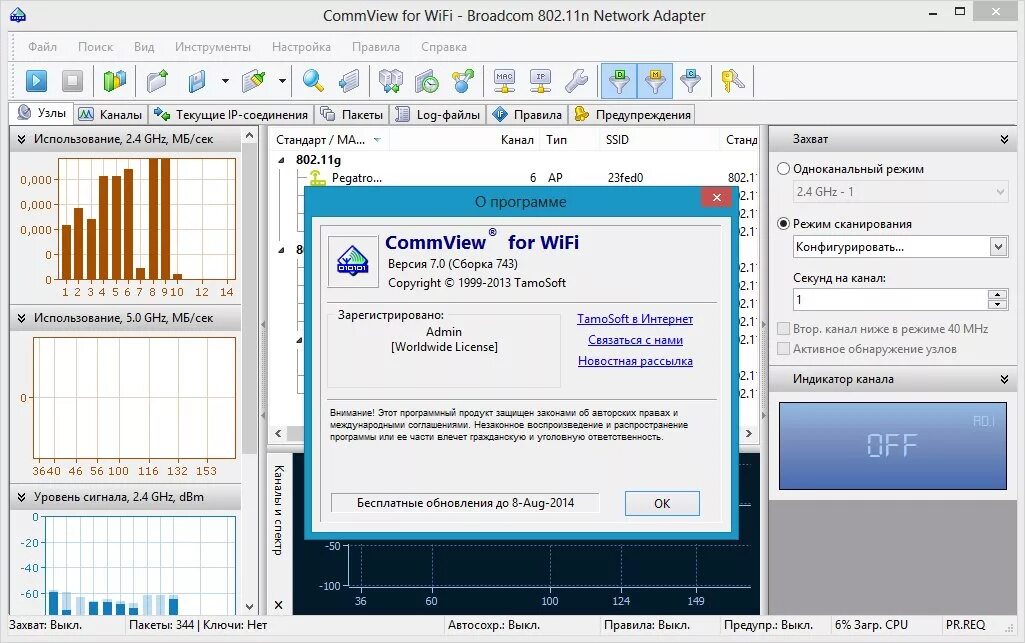Image resolution: width=1025 pixels, height=643 pixels.
Task: Open the Настройка menu
Action: (301, 47)
